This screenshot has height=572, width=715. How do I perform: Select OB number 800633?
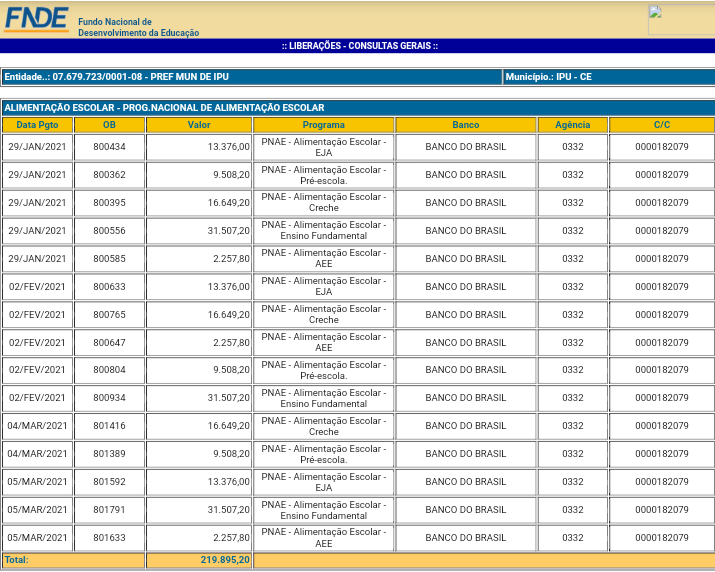pos(109,286)
